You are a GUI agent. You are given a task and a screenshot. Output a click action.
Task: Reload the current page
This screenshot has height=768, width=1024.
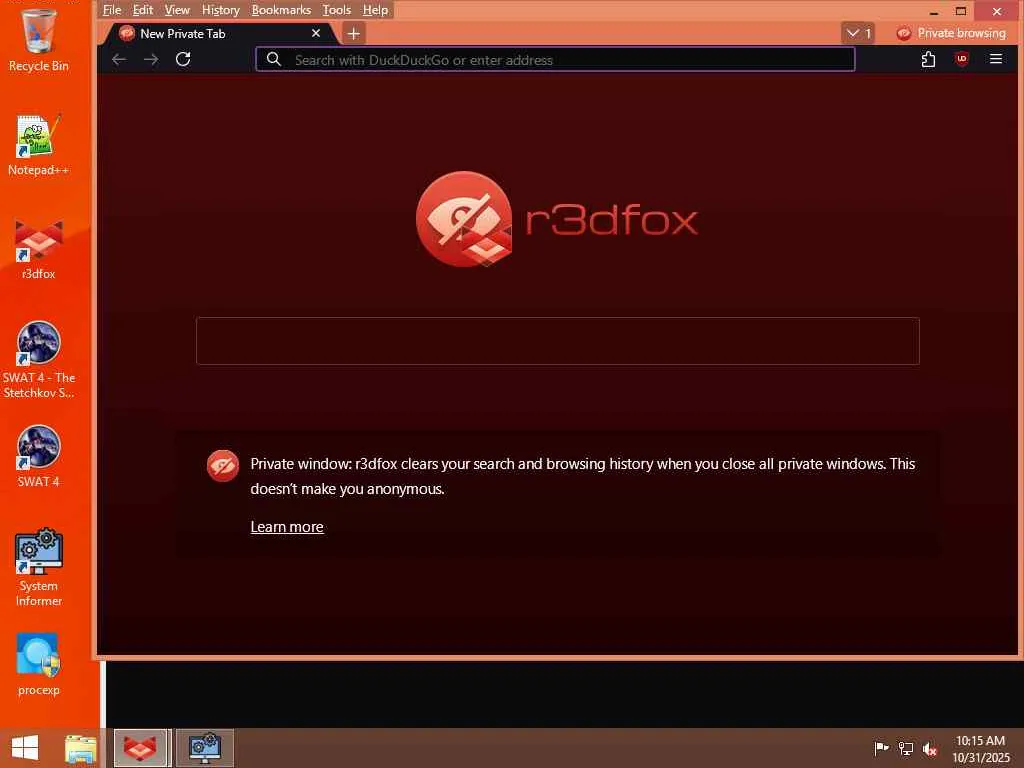point(183,59)
